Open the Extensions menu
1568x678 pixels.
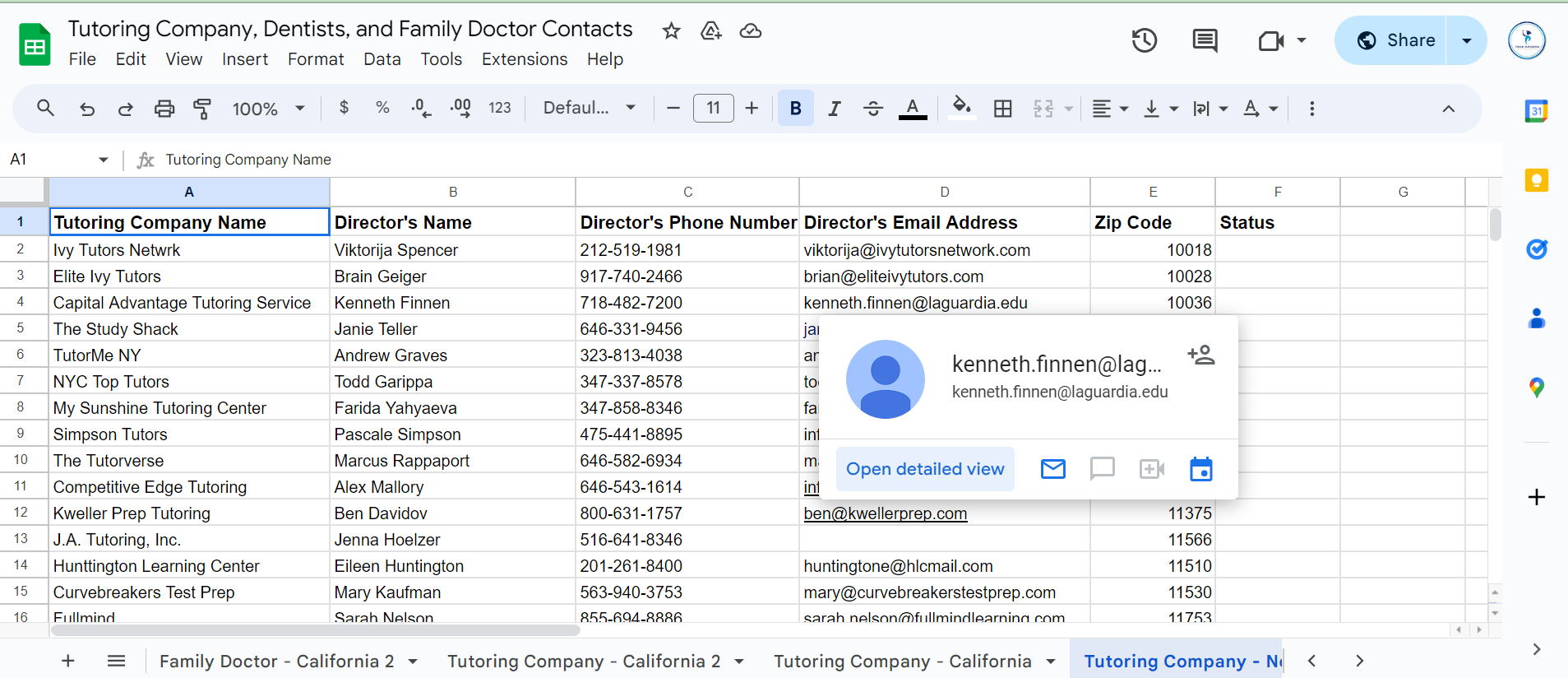pyautogui.click(x=525, y=59)
